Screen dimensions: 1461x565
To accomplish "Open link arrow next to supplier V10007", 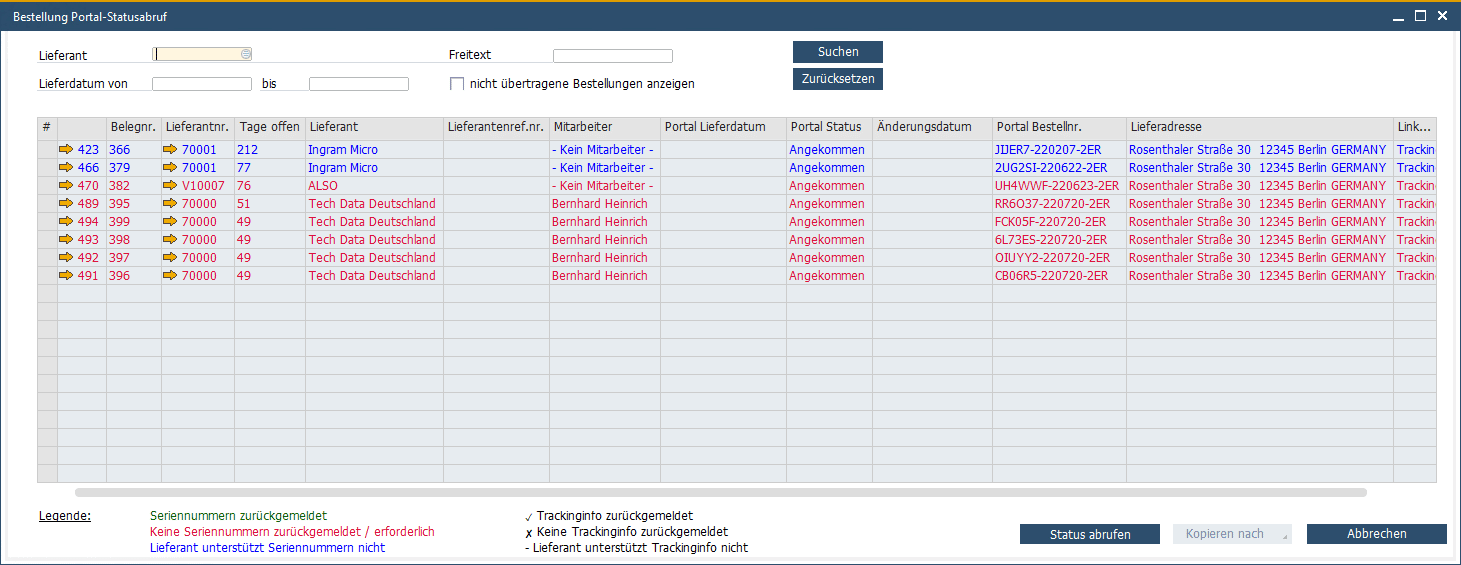I will [x=170, y=186].
